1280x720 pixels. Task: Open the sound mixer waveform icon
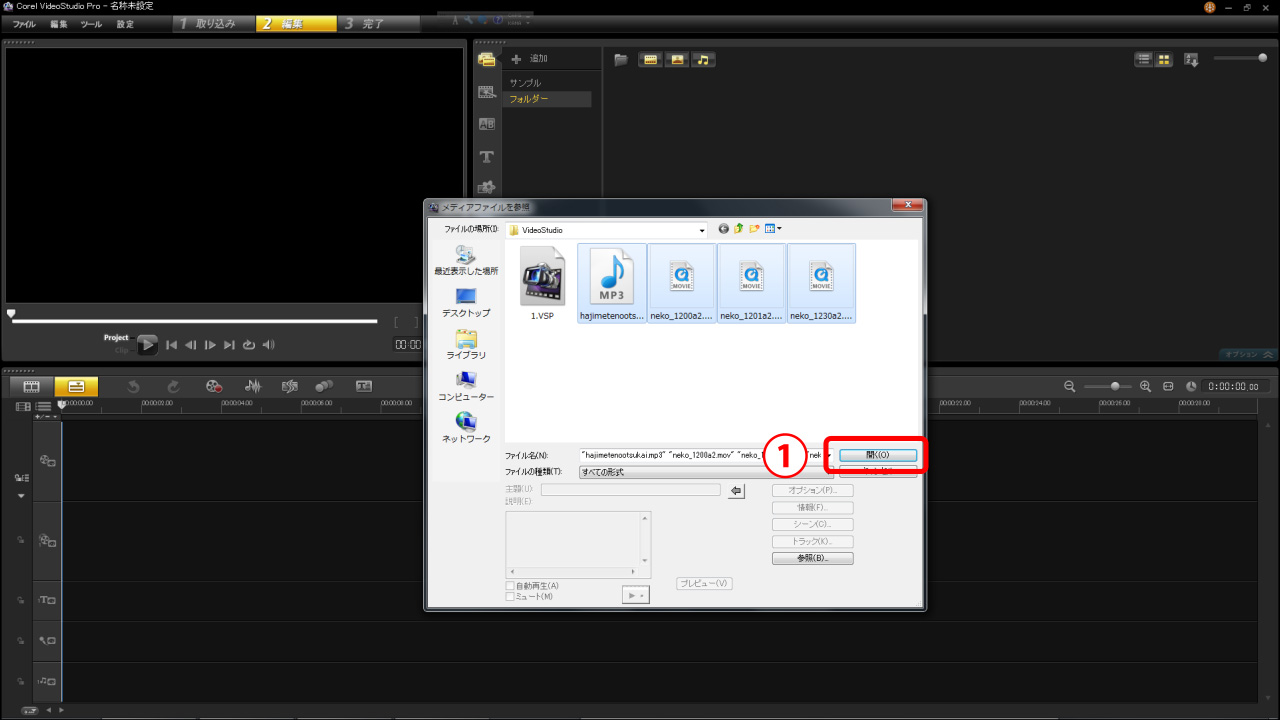pos(253,386)
